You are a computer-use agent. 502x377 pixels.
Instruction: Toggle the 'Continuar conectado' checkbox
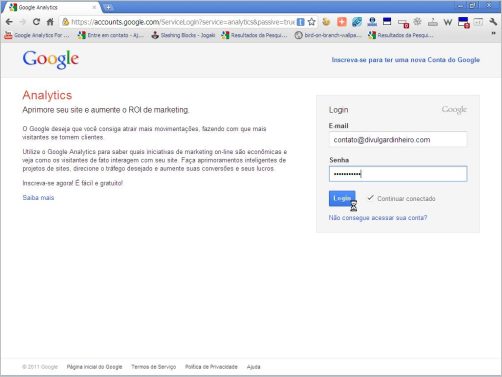(370, 198)
